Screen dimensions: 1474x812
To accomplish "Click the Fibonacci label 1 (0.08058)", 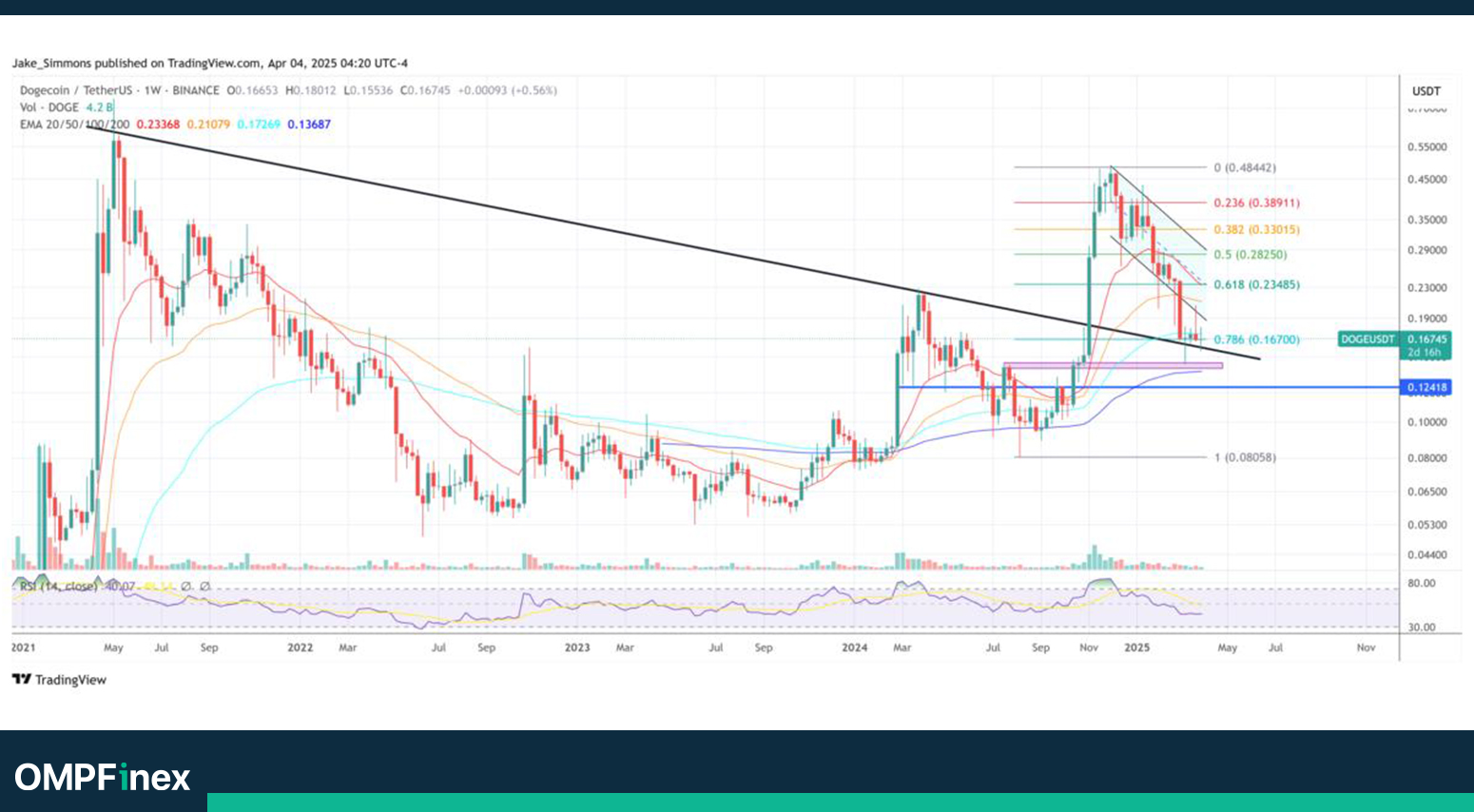I will 1245,457.
